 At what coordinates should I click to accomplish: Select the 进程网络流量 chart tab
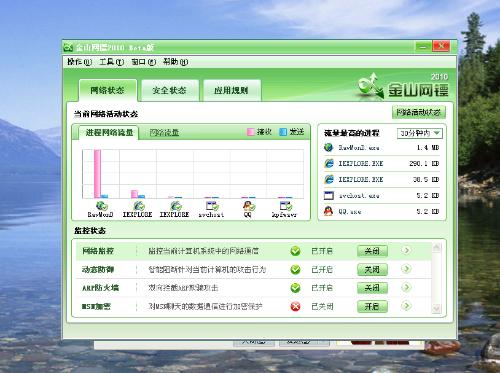pos(109,132)
